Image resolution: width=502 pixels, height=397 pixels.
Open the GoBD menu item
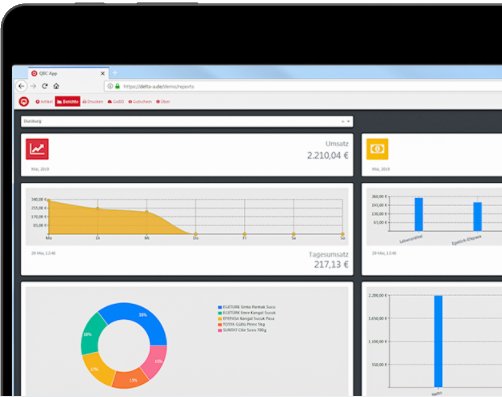coord(116,101)
